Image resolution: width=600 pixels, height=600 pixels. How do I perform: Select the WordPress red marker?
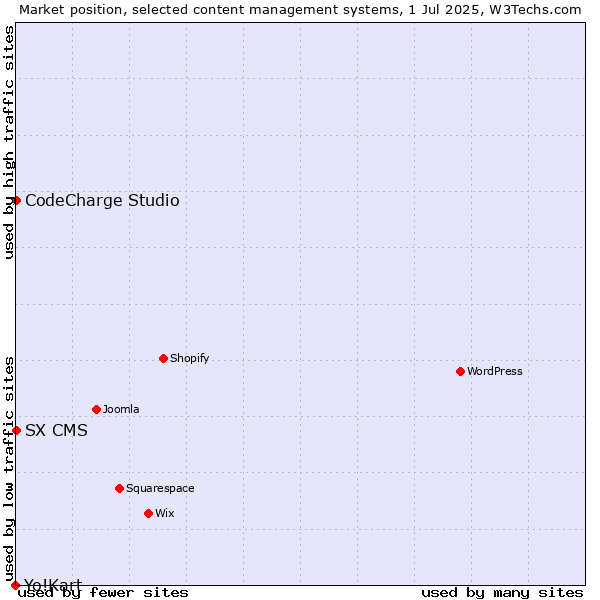[x=460, y=372]
